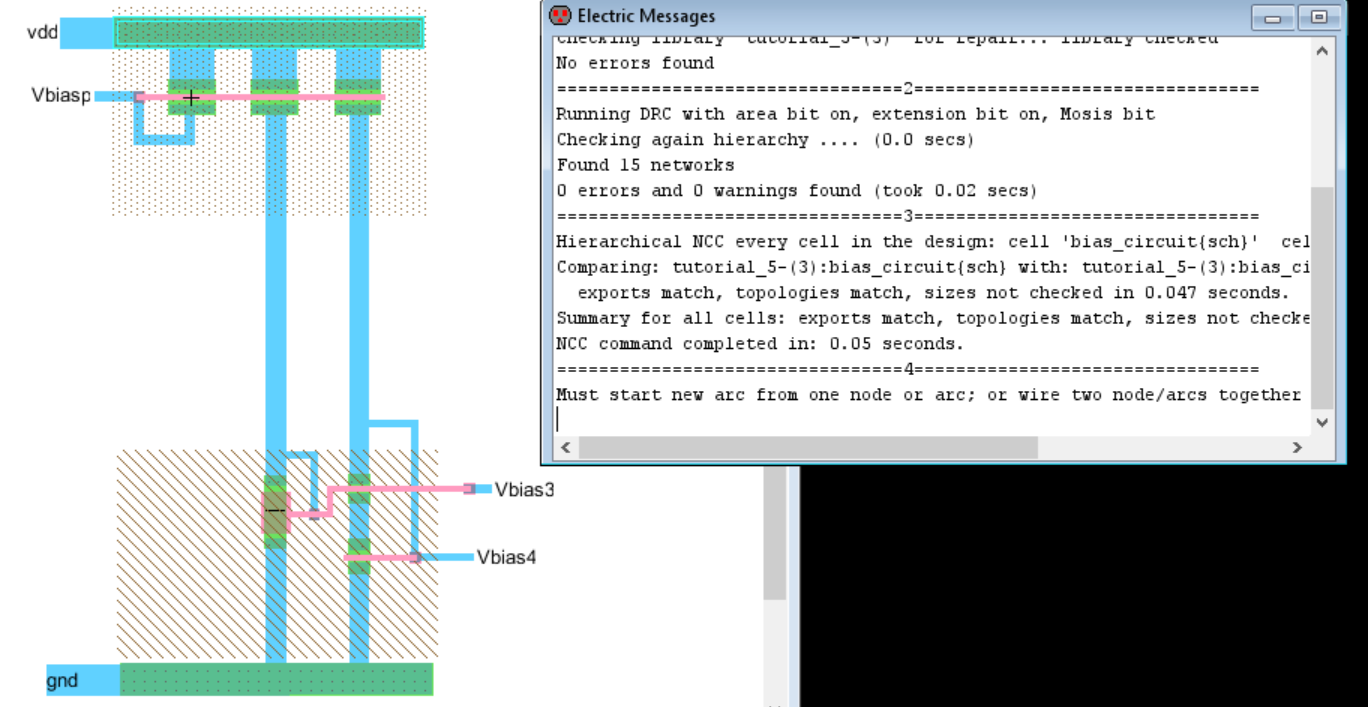Select the bottom gnd metal rail
1368x707 pixels.
[x=276, y=679]
